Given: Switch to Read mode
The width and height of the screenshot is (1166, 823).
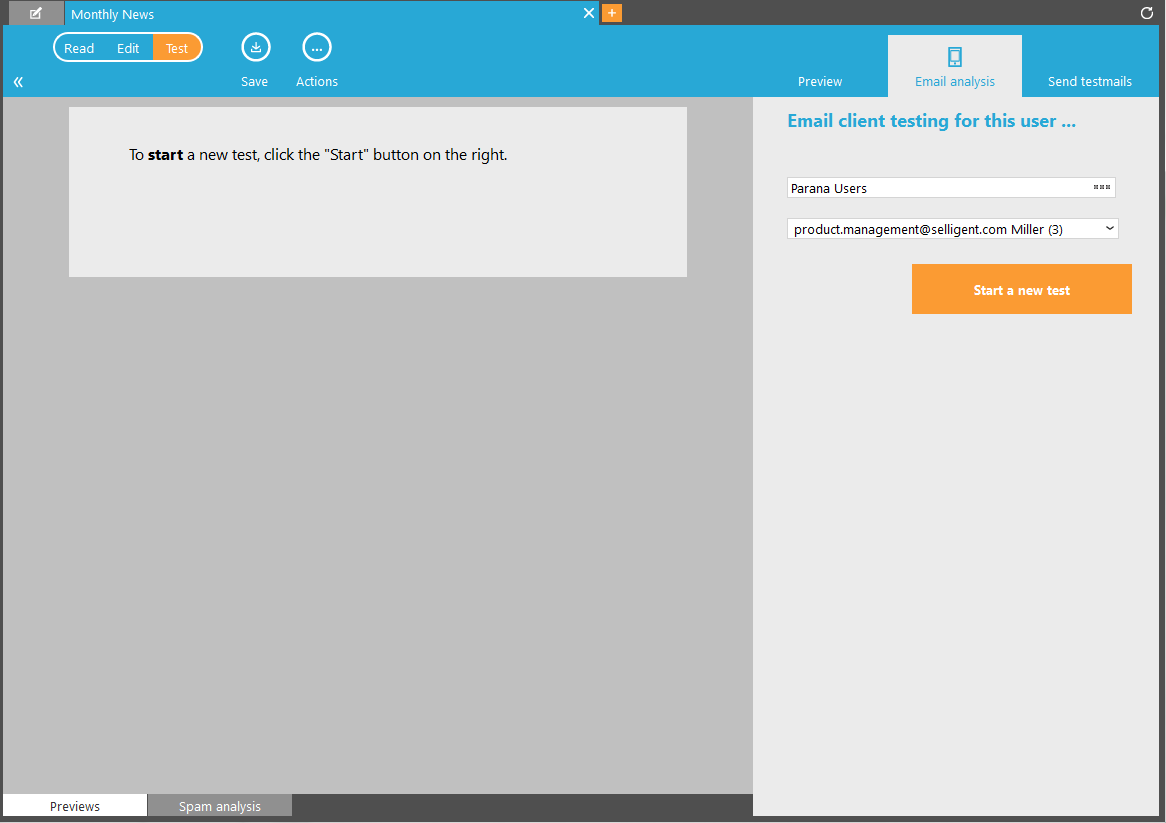Looking at the screenshot, I should (79, 48).
